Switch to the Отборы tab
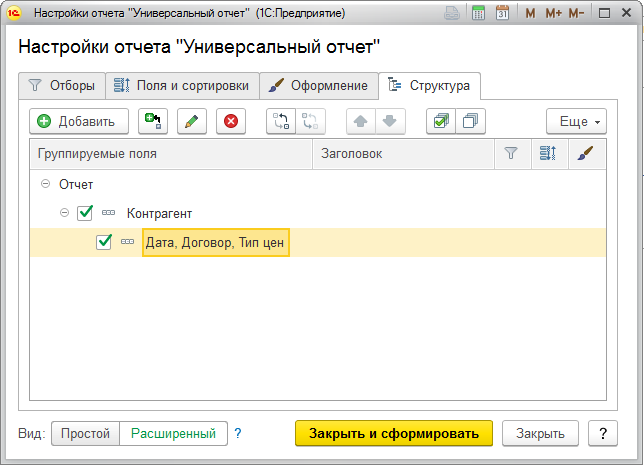Image resolution: width=644 pixels, height=466 pixels. 63,86
